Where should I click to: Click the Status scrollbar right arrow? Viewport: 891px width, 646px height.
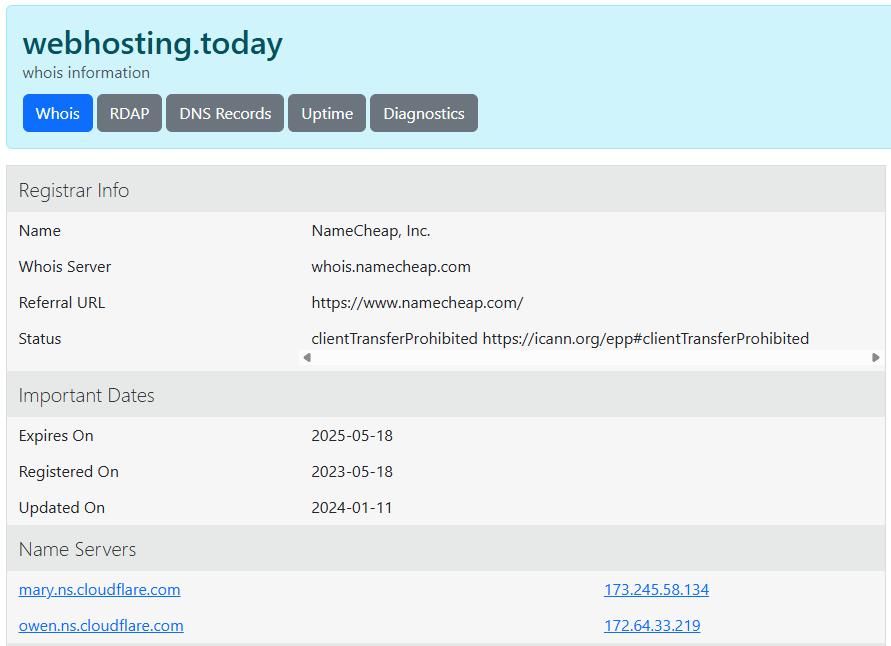[x=875, y=357]
